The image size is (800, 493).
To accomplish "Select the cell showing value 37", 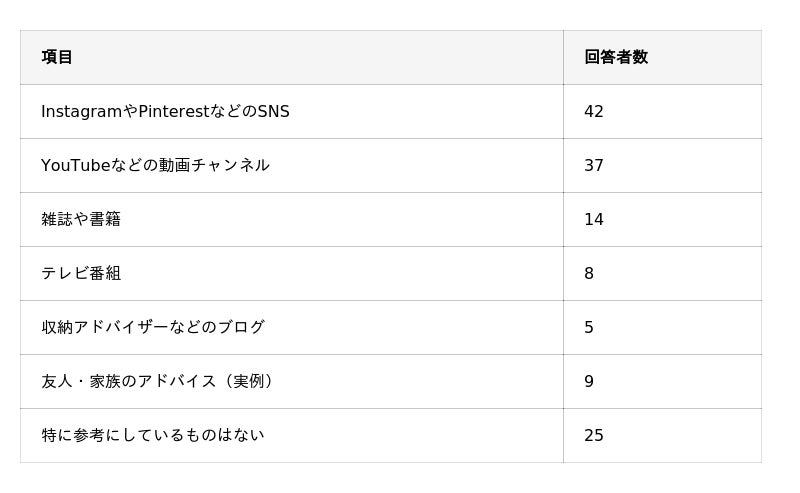I will (x=594, y=165).
